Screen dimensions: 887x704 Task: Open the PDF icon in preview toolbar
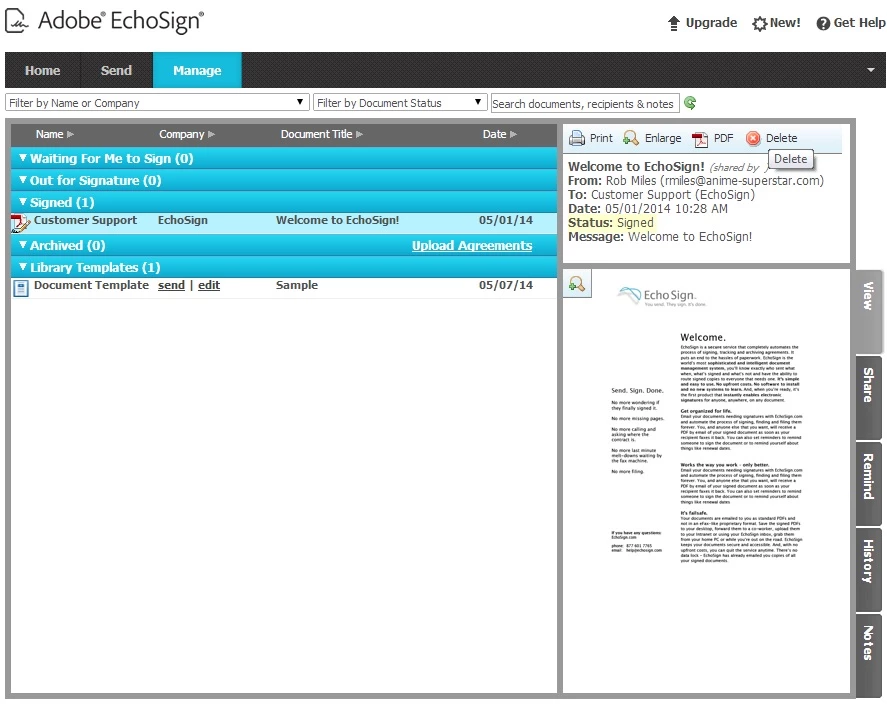click(x=700, y=139)
